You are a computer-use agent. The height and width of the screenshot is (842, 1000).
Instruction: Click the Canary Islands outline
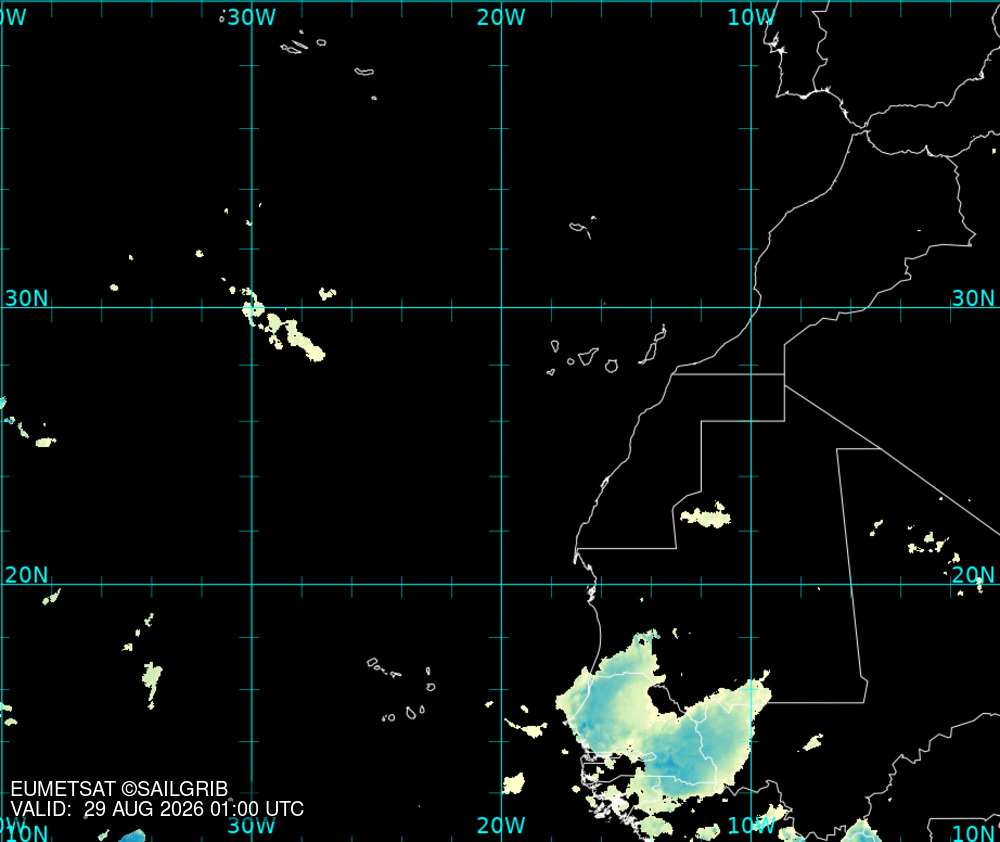(x=606, y=351)
